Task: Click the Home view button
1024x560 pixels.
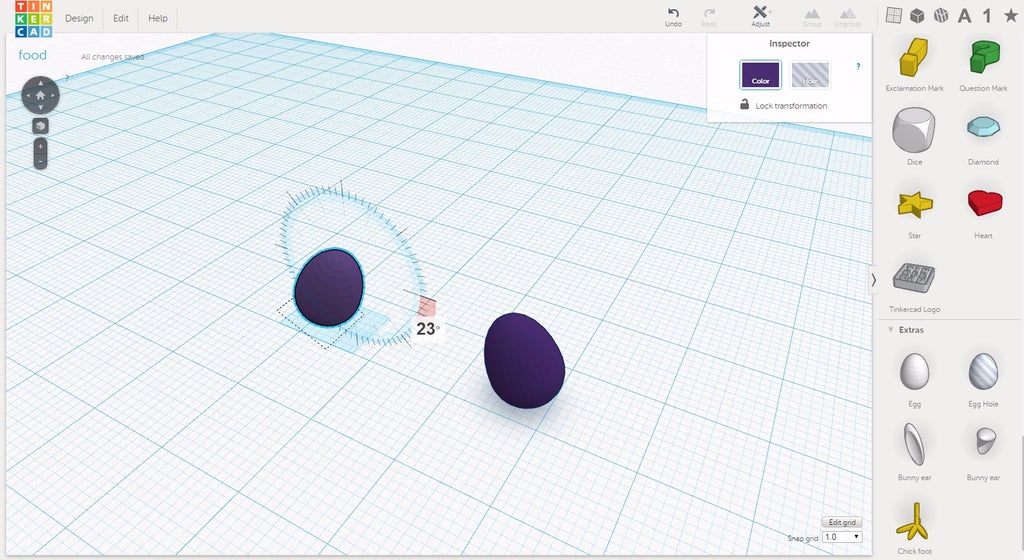Action: 40,95
